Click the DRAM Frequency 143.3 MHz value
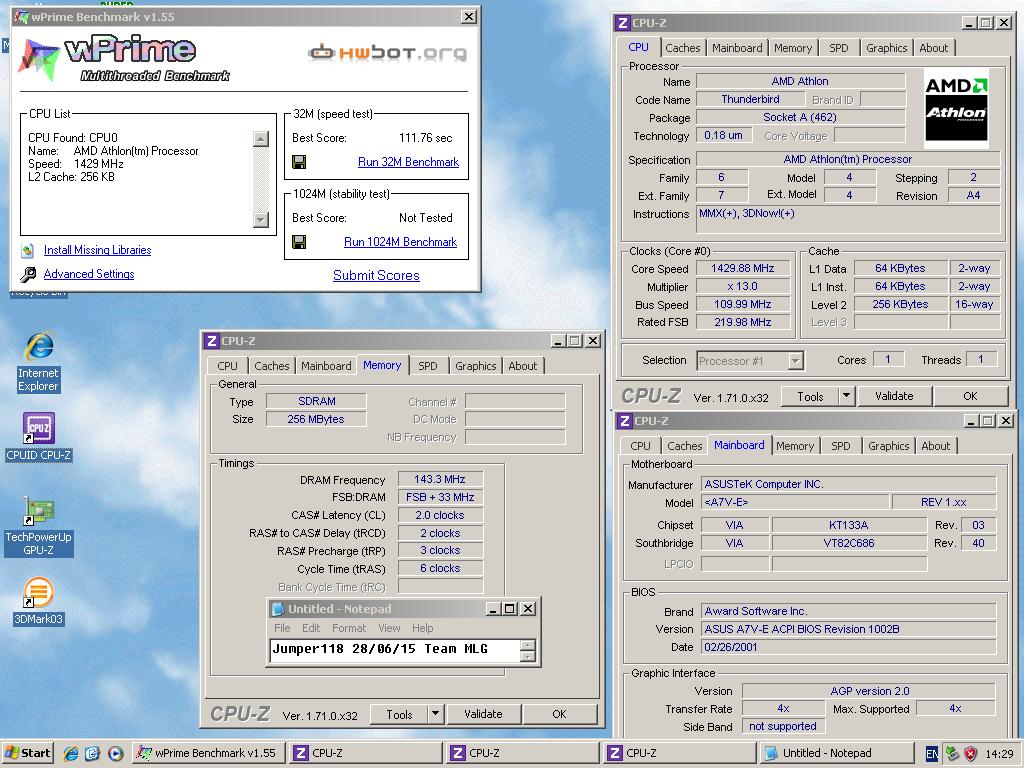The image size is (1024, 768). point(440,479)
